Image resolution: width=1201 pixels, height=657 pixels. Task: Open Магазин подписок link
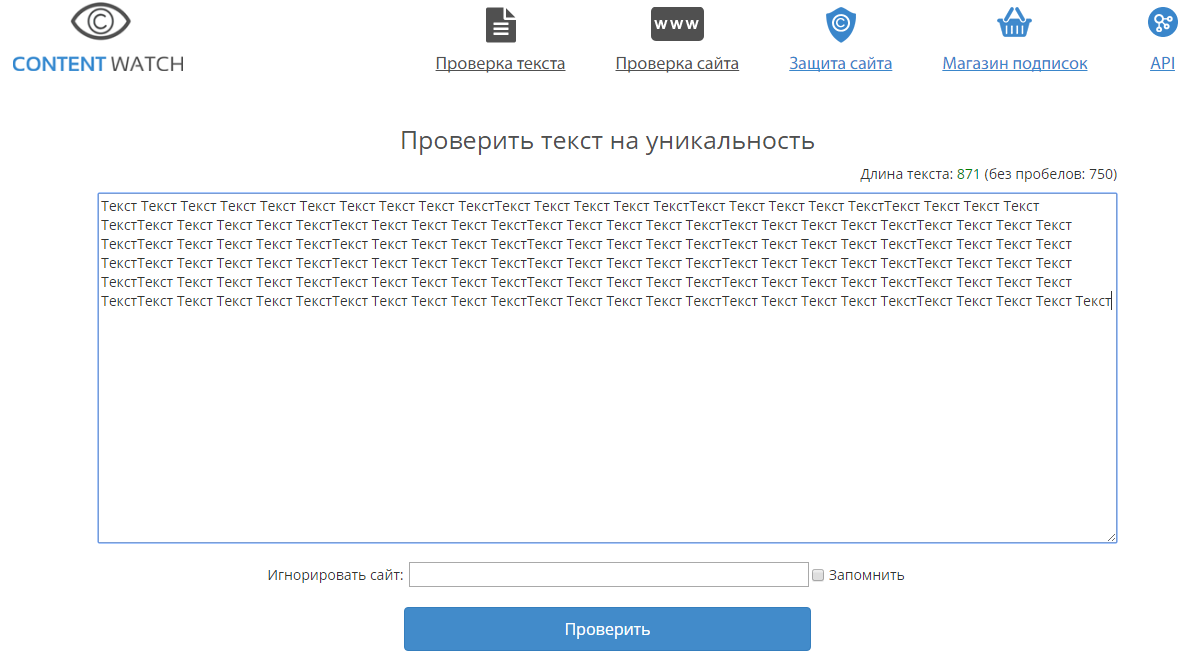pos(1015,64)
